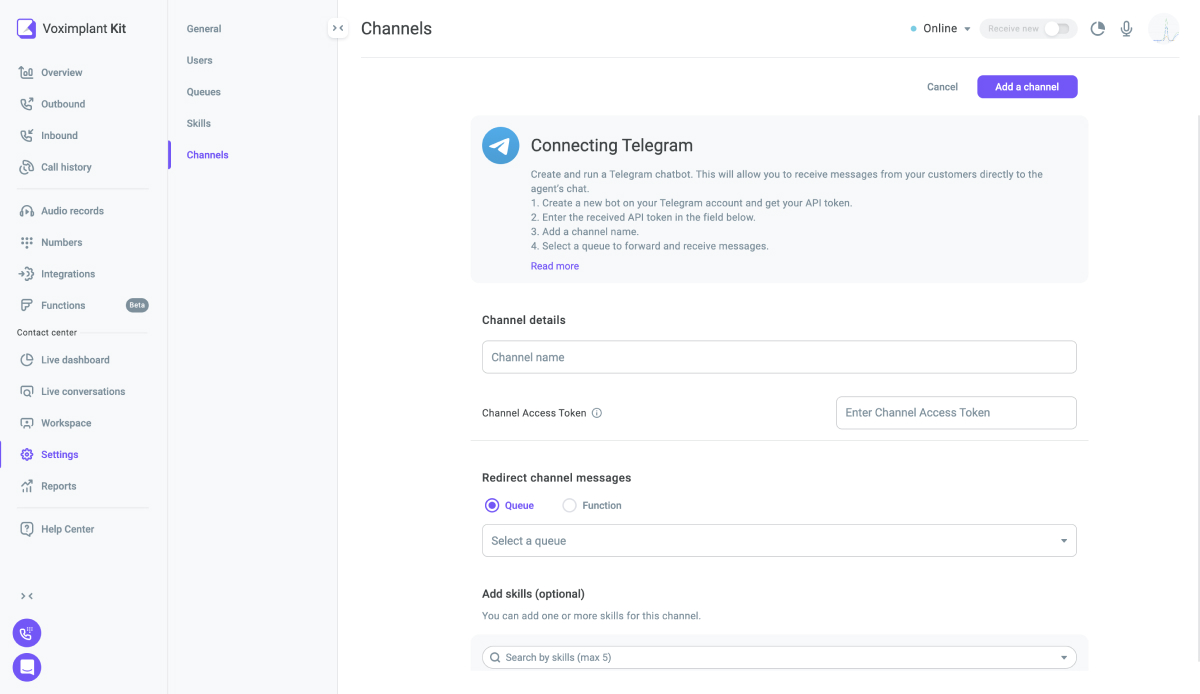Click the Voximplant Kit logo icon
Viewport: 1200px width, 694px height.
pyautogui.click(x=27, y=28)
